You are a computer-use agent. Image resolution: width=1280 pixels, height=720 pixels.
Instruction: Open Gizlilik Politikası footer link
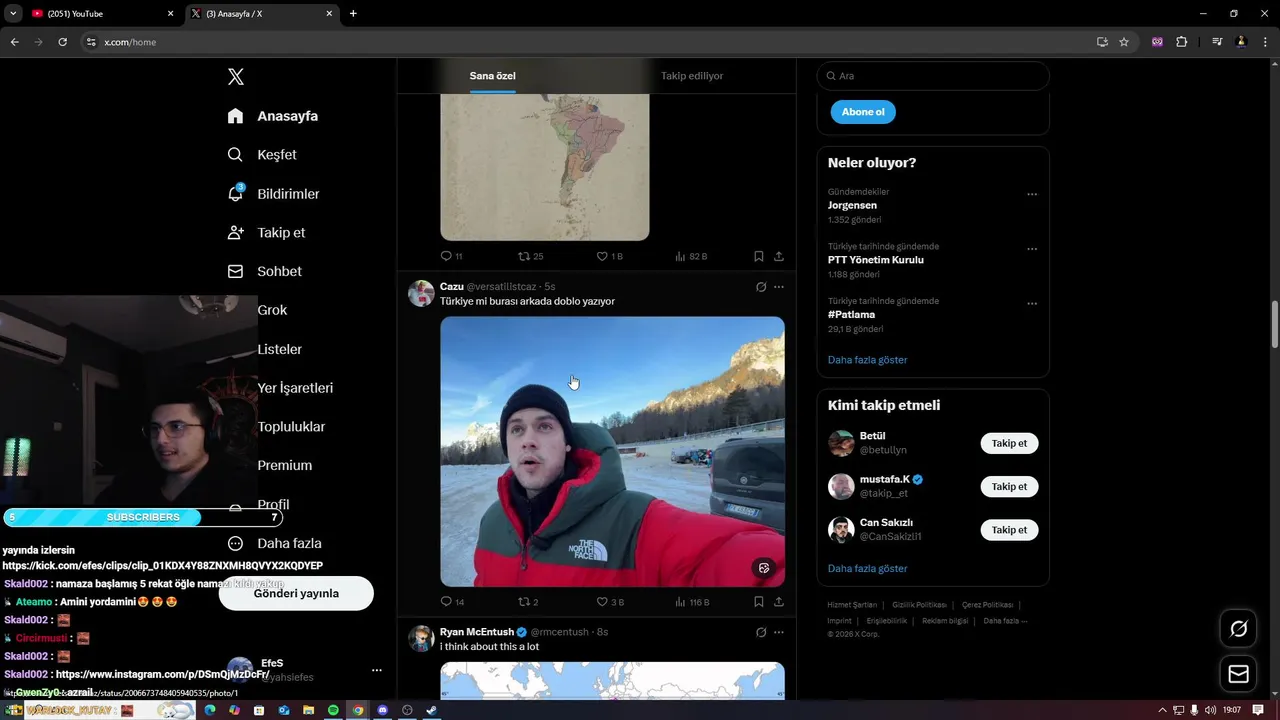pyautogui.click(x=919, y=605)
